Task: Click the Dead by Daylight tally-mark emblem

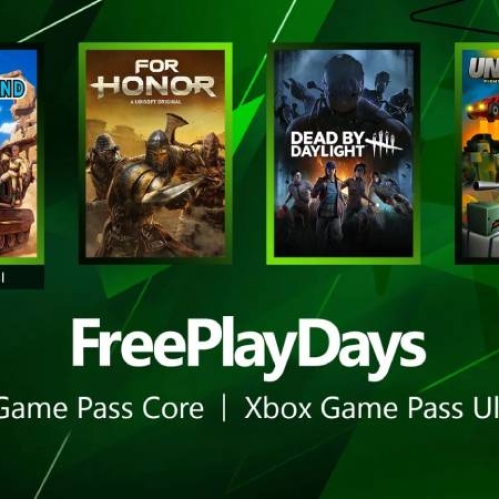Action: pyautogui.click(x=384, y=145)
